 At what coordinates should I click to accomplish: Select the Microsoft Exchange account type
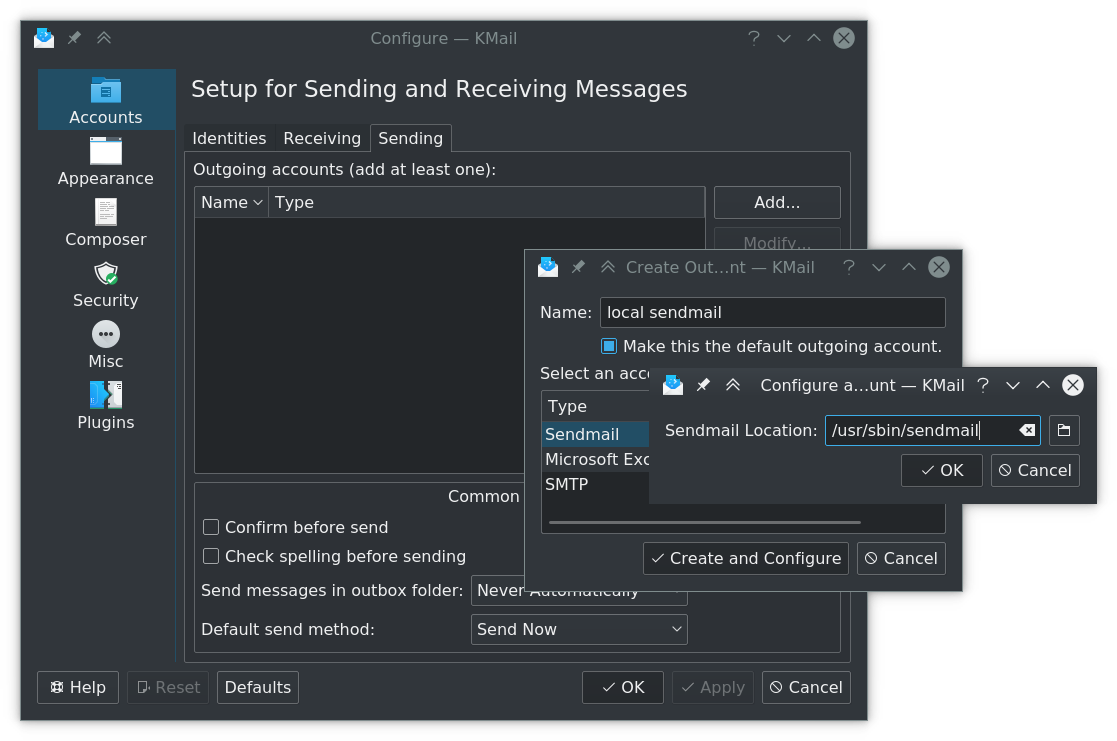point(596,460)
